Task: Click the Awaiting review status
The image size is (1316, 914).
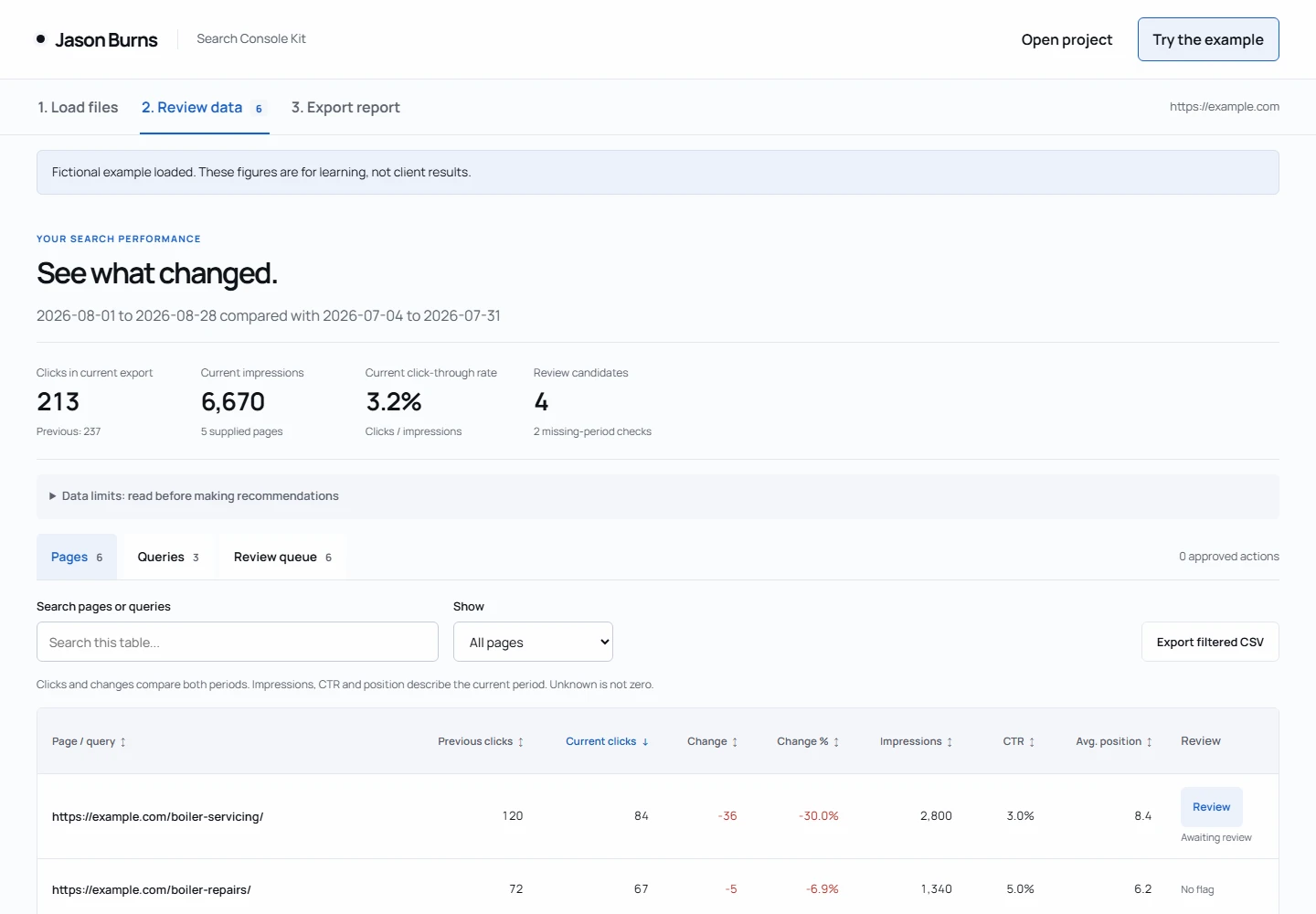Action: [1216, 837]
